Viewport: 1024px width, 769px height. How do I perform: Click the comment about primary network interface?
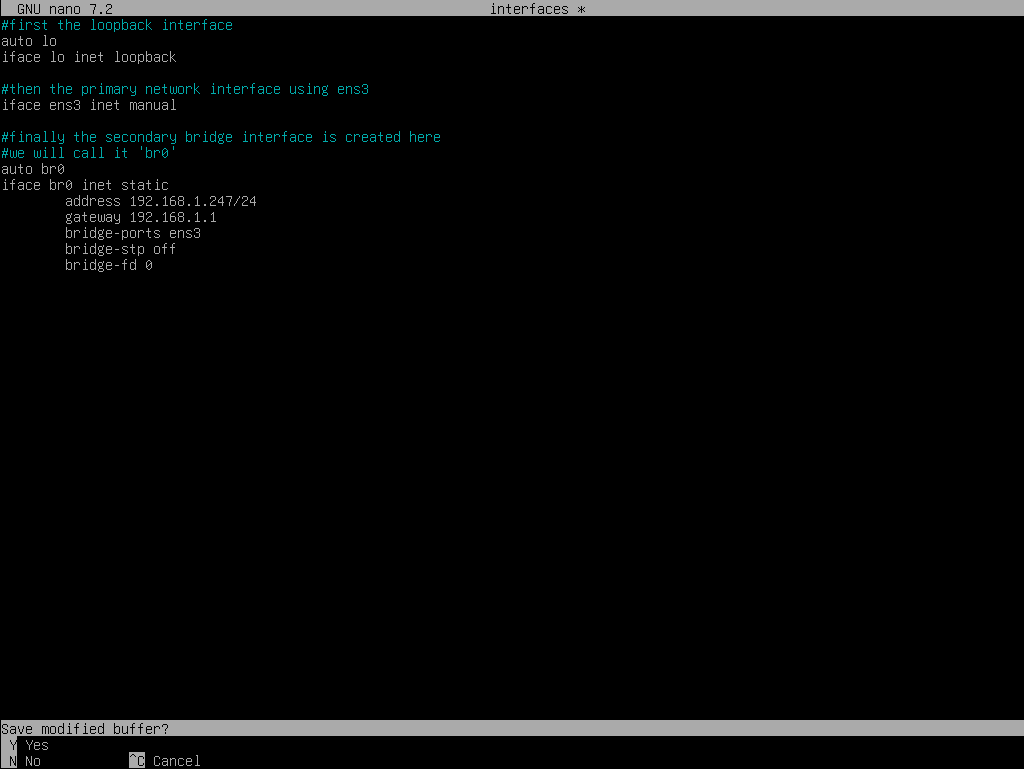click(185, 89)
